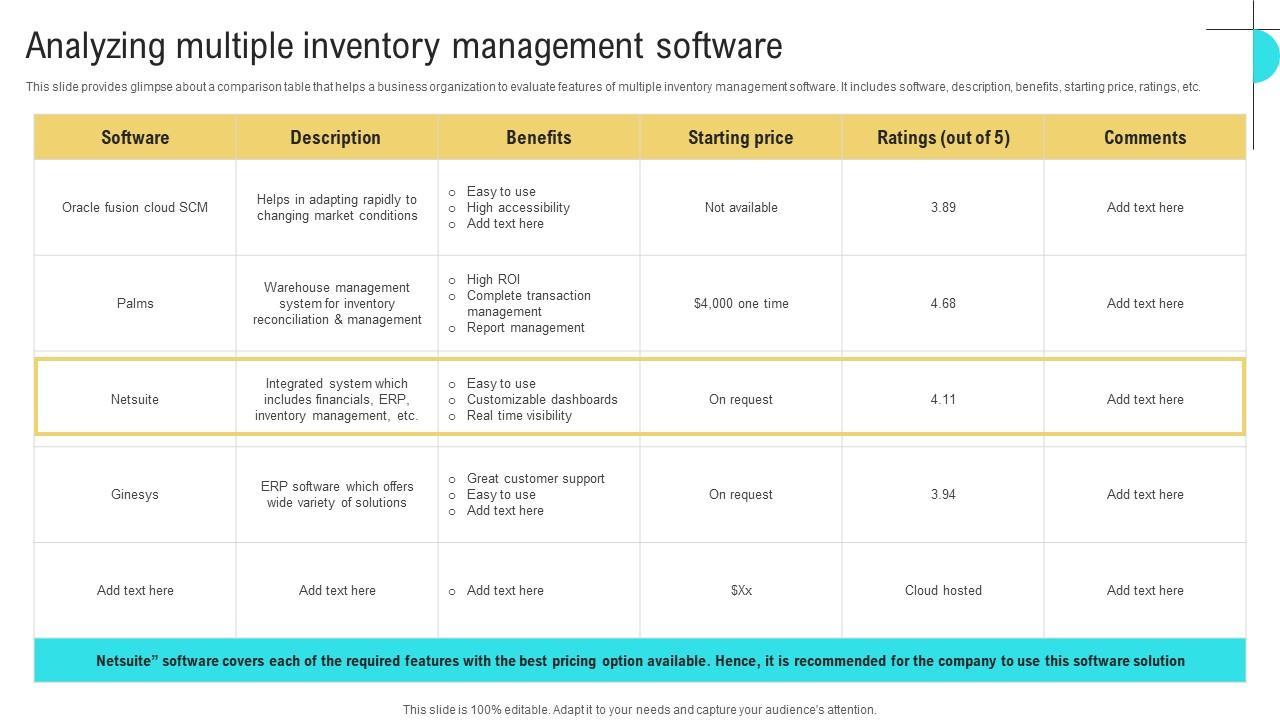Click the 4.11 rating value

[x=943, y=400]
